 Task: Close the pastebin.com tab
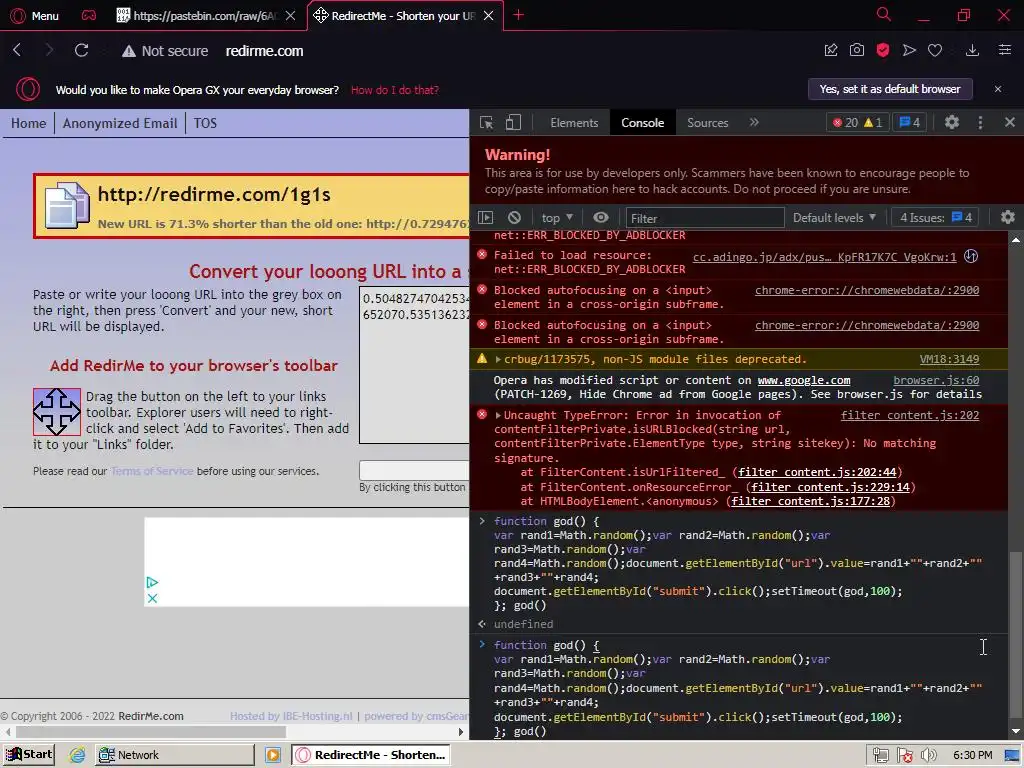[291, 16]
